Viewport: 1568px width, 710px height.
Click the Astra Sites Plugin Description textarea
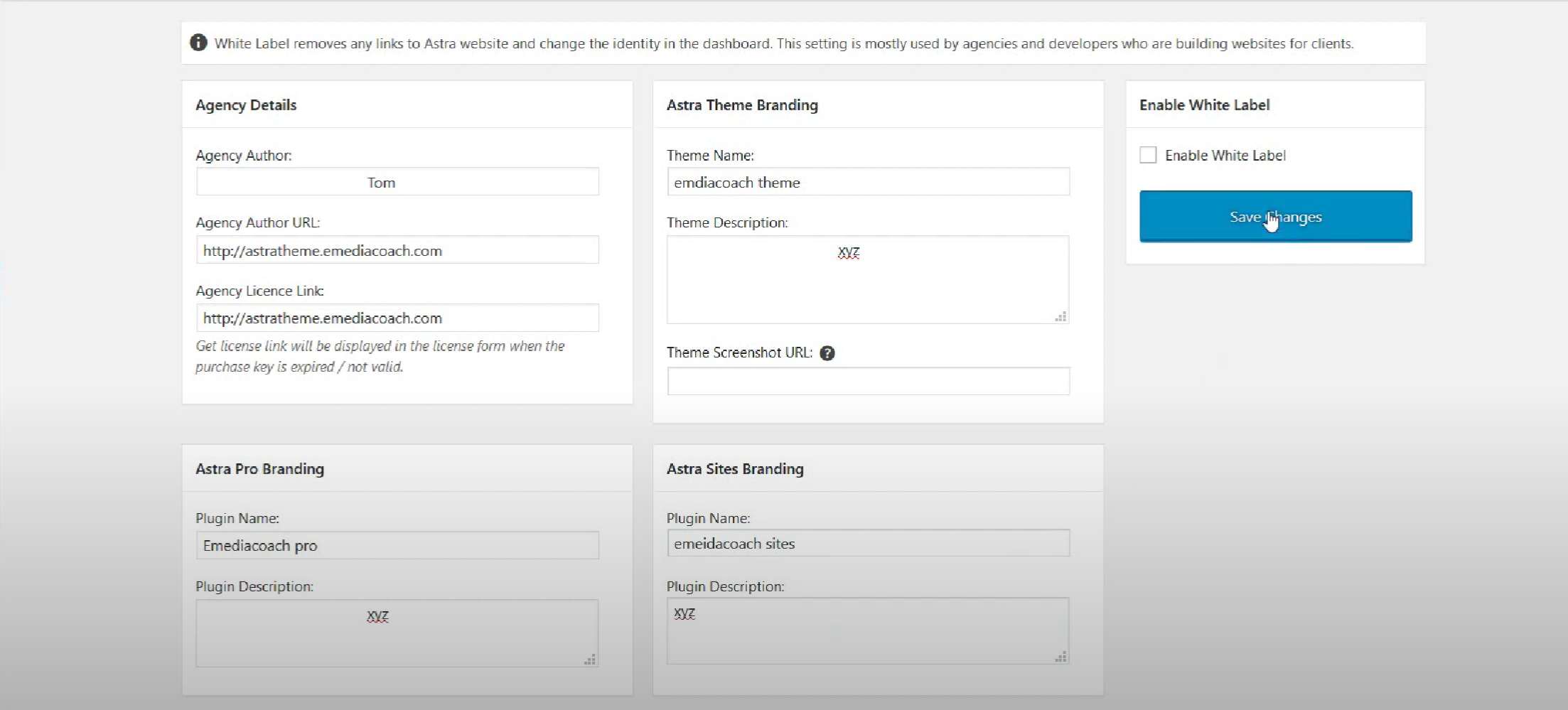[x=867, y=631]
